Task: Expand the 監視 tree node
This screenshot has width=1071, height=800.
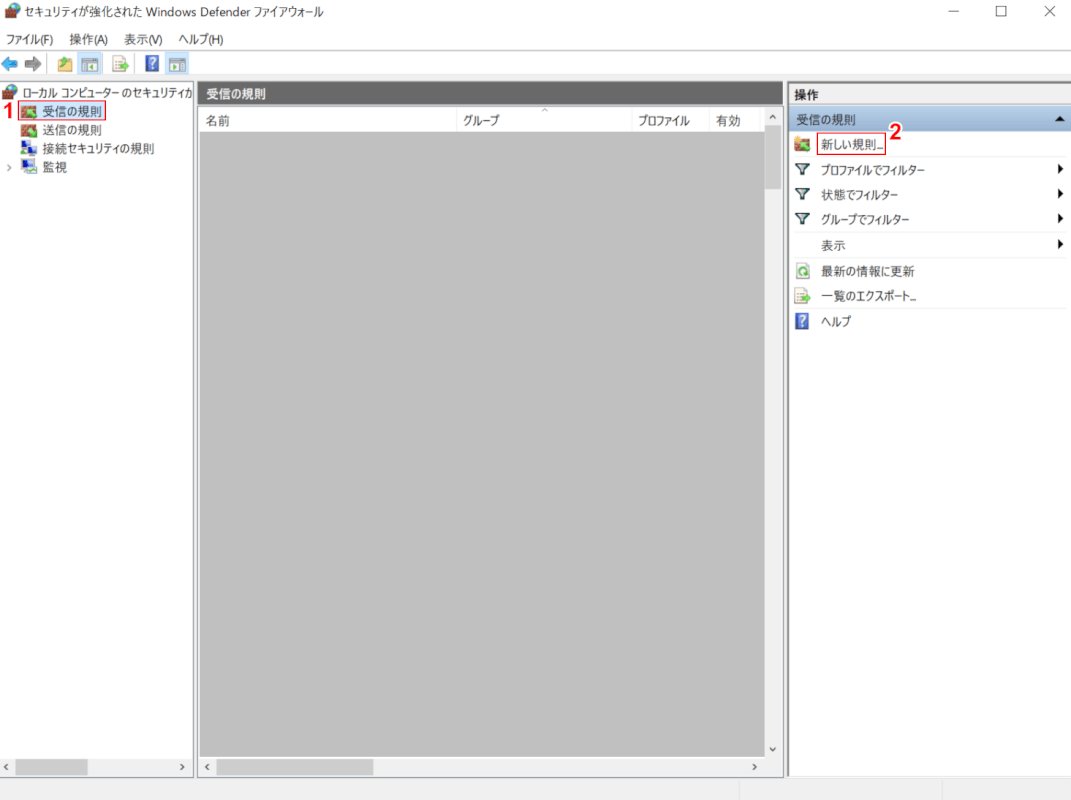Action: 9,167
